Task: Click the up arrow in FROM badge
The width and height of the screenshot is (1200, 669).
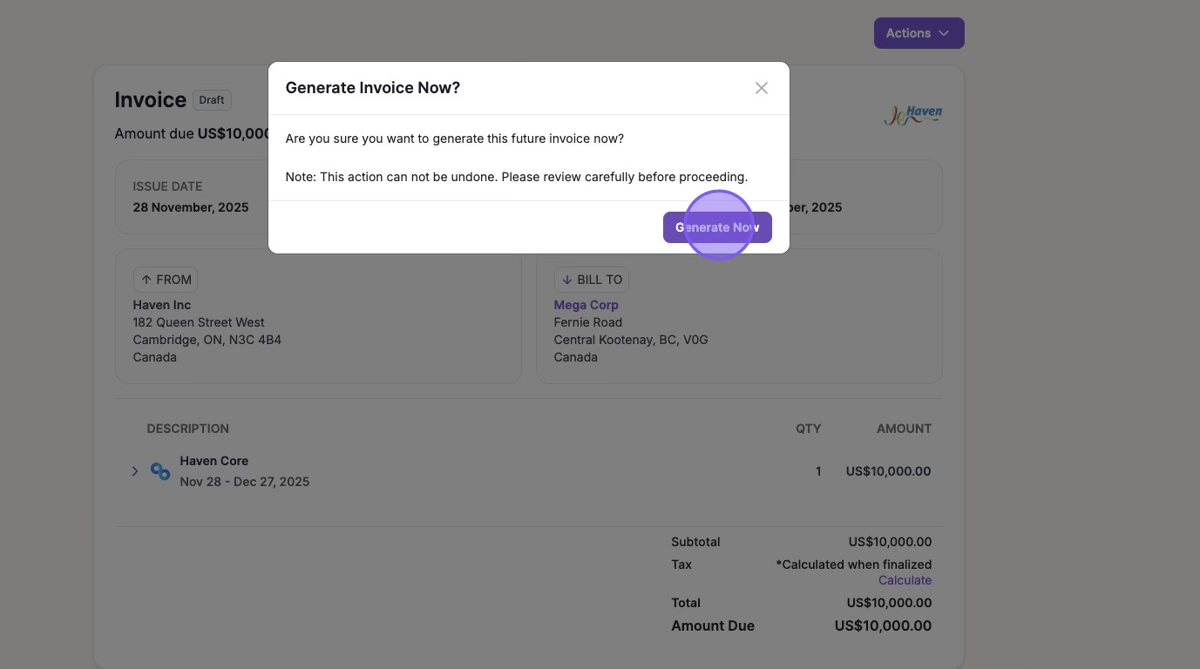Action: pos(146,280)
